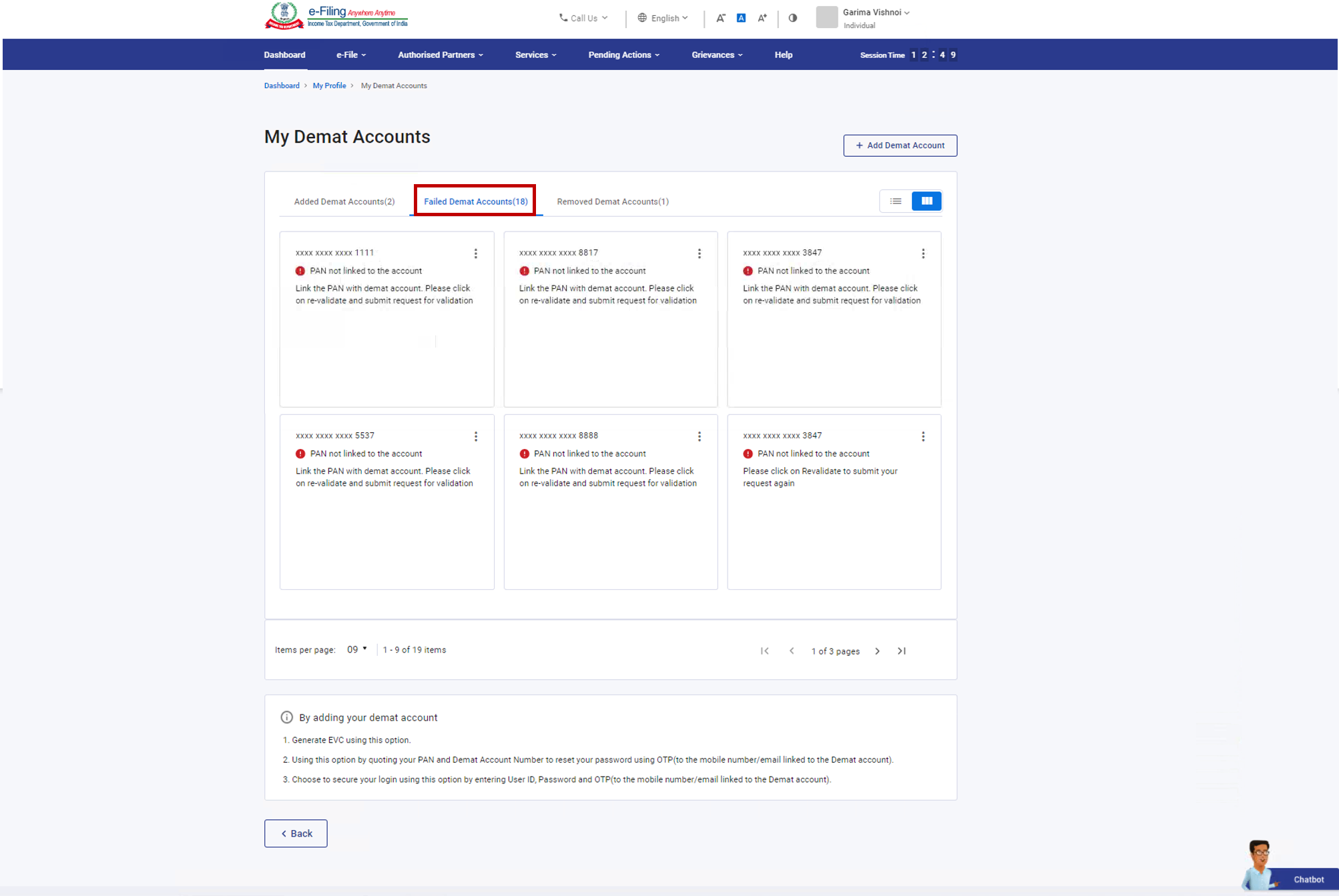The height and width of the screenshot is (896, 1339).
Task: Expand the e-File dropdown menu
Action: point(351,55)
